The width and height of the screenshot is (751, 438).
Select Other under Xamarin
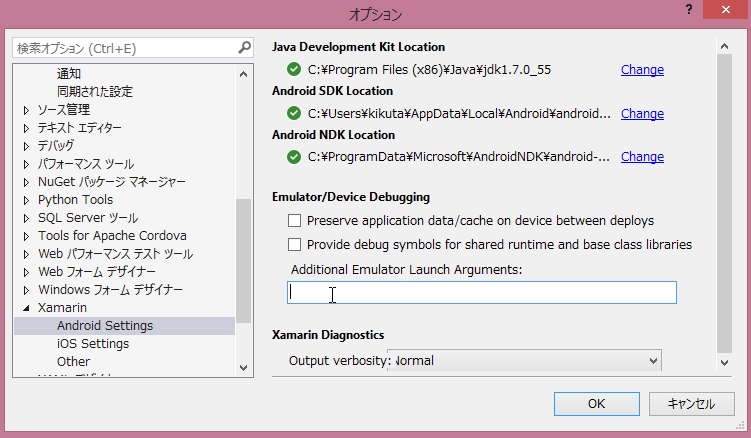73,361
